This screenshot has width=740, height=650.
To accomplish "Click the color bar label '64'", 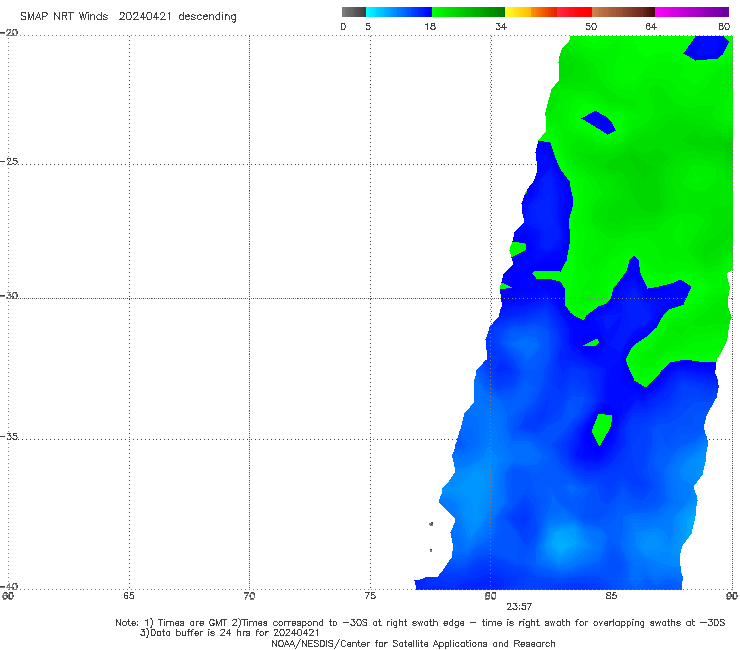I will [x=651, y=26].
